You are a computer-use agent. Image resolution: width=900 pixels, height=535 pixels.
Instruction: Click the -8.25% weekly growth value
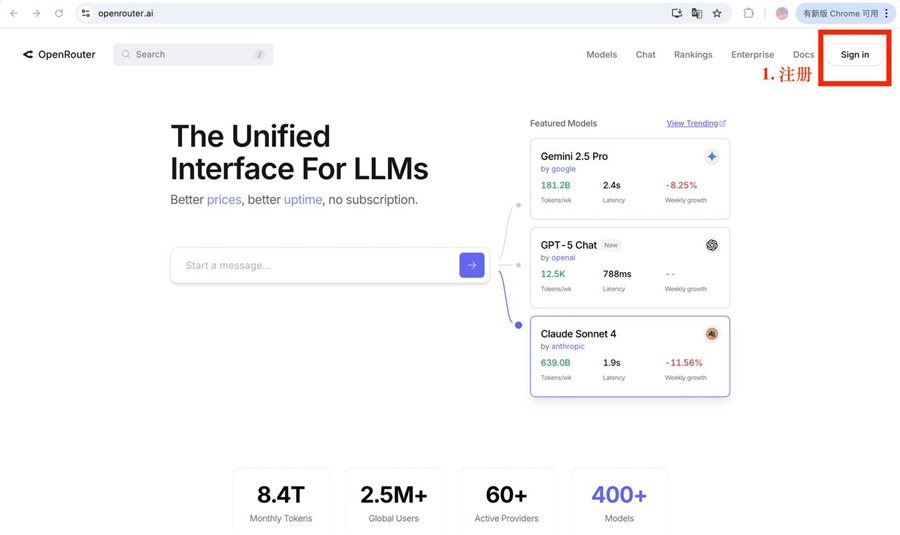point(681,185)
